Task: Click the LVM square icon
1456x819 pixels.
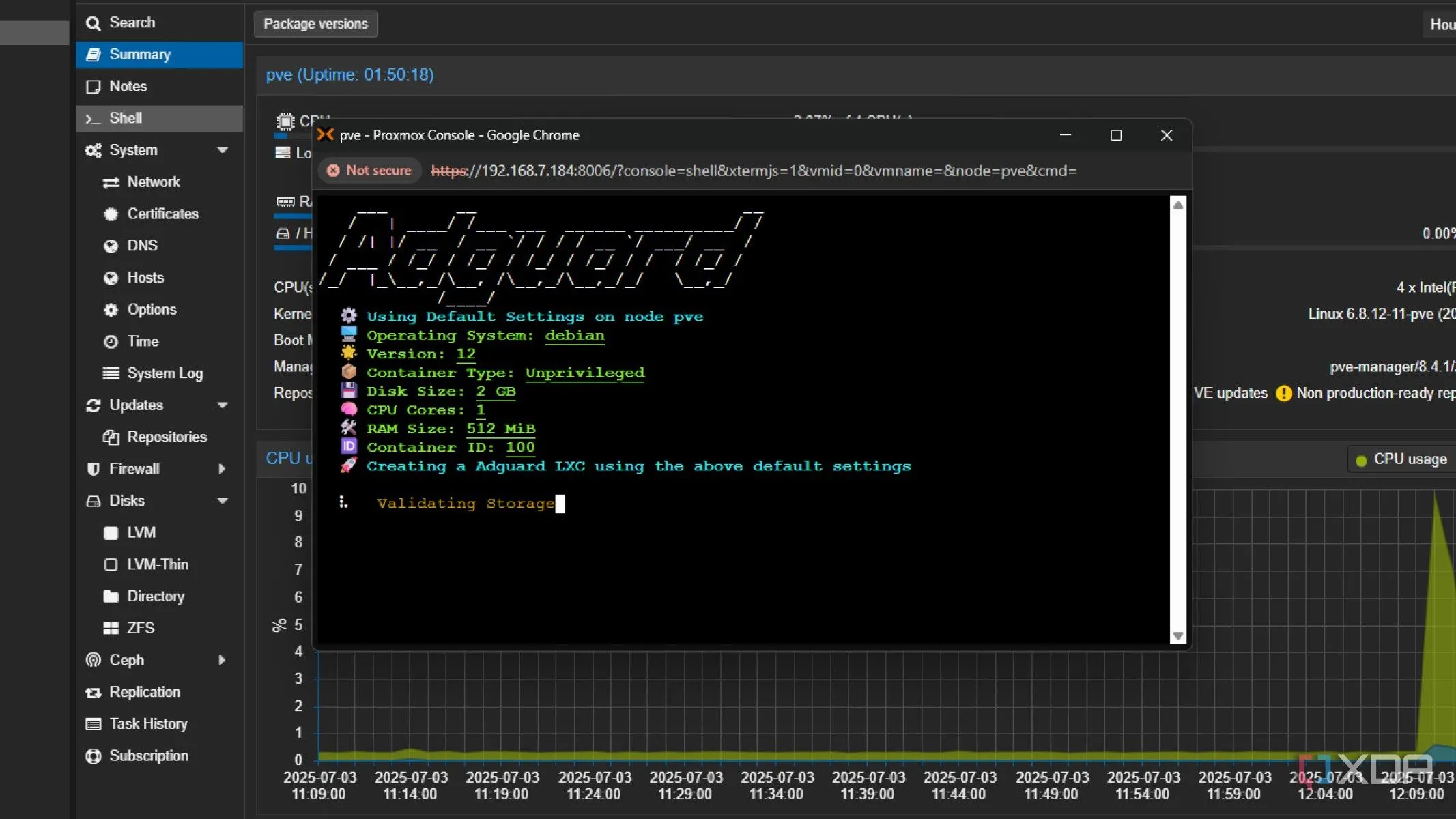Action: (111, 533)
